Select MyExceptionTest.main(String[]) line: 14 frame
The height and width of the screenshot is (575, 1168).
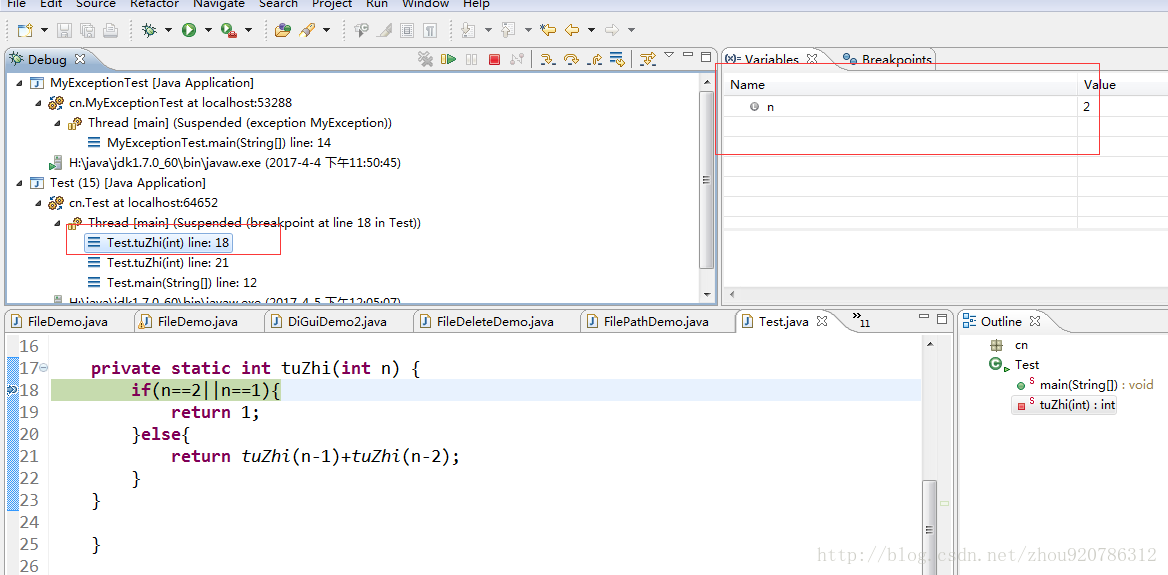(209, 142)
